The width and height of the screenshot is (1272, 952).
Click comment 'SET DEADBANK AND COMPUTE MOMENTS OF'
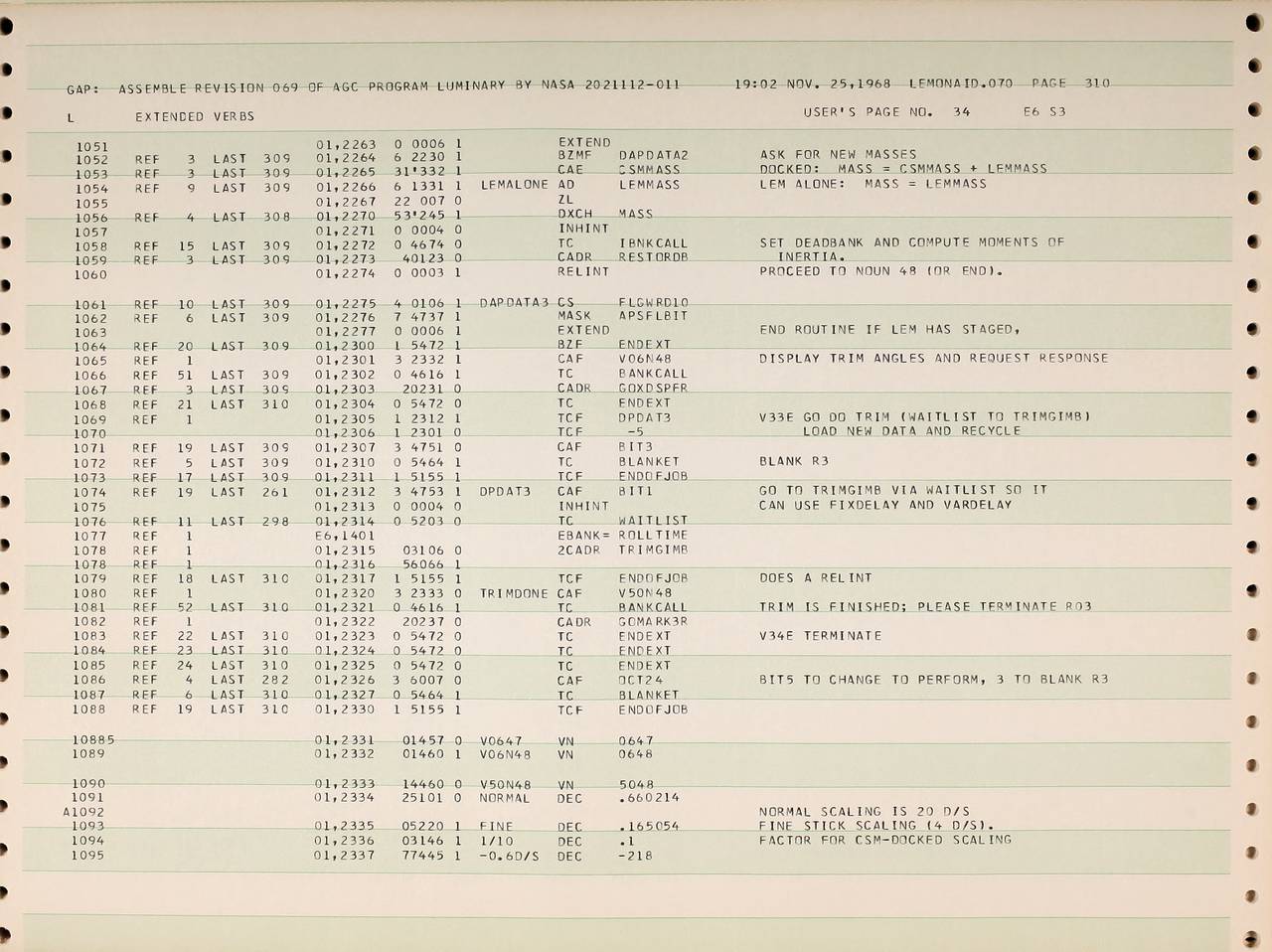911,242
